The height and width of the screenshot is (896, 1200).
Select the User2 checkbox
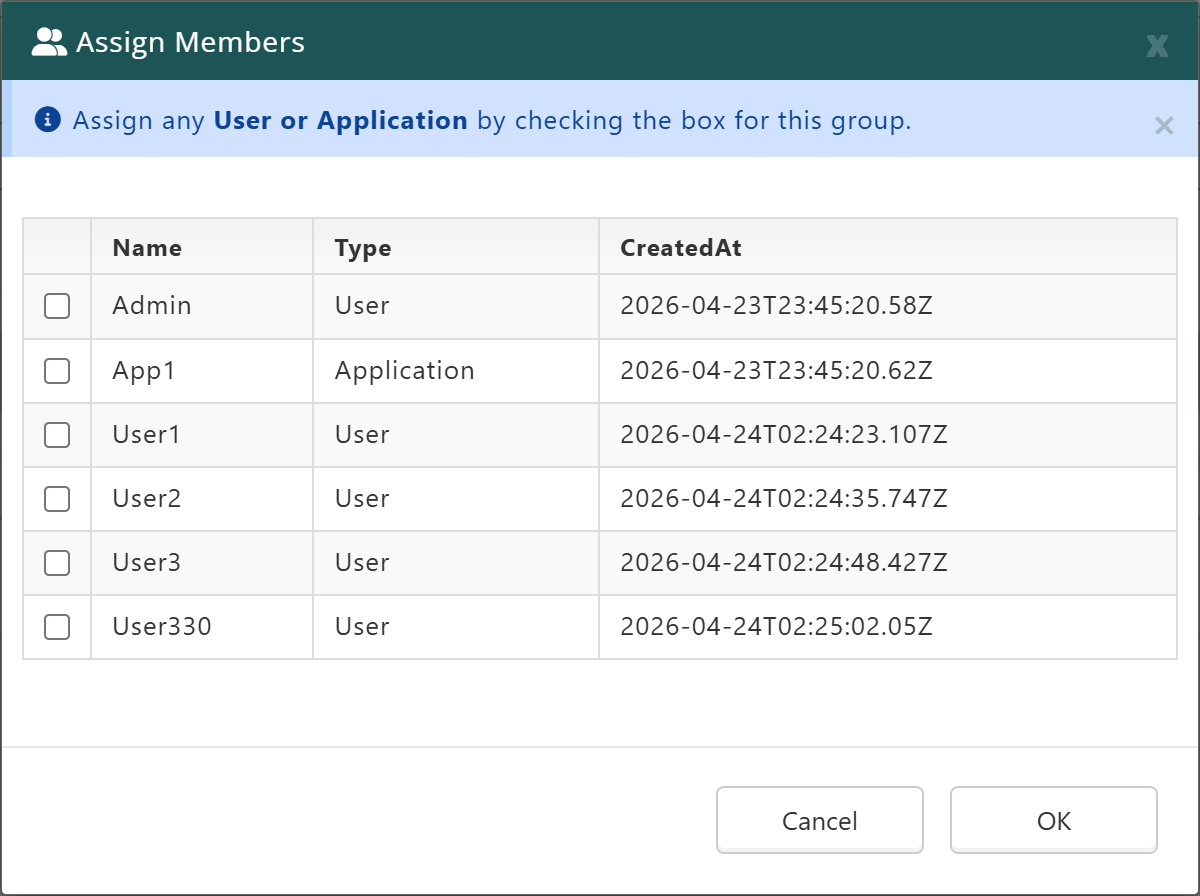click(x=57, y=499)
